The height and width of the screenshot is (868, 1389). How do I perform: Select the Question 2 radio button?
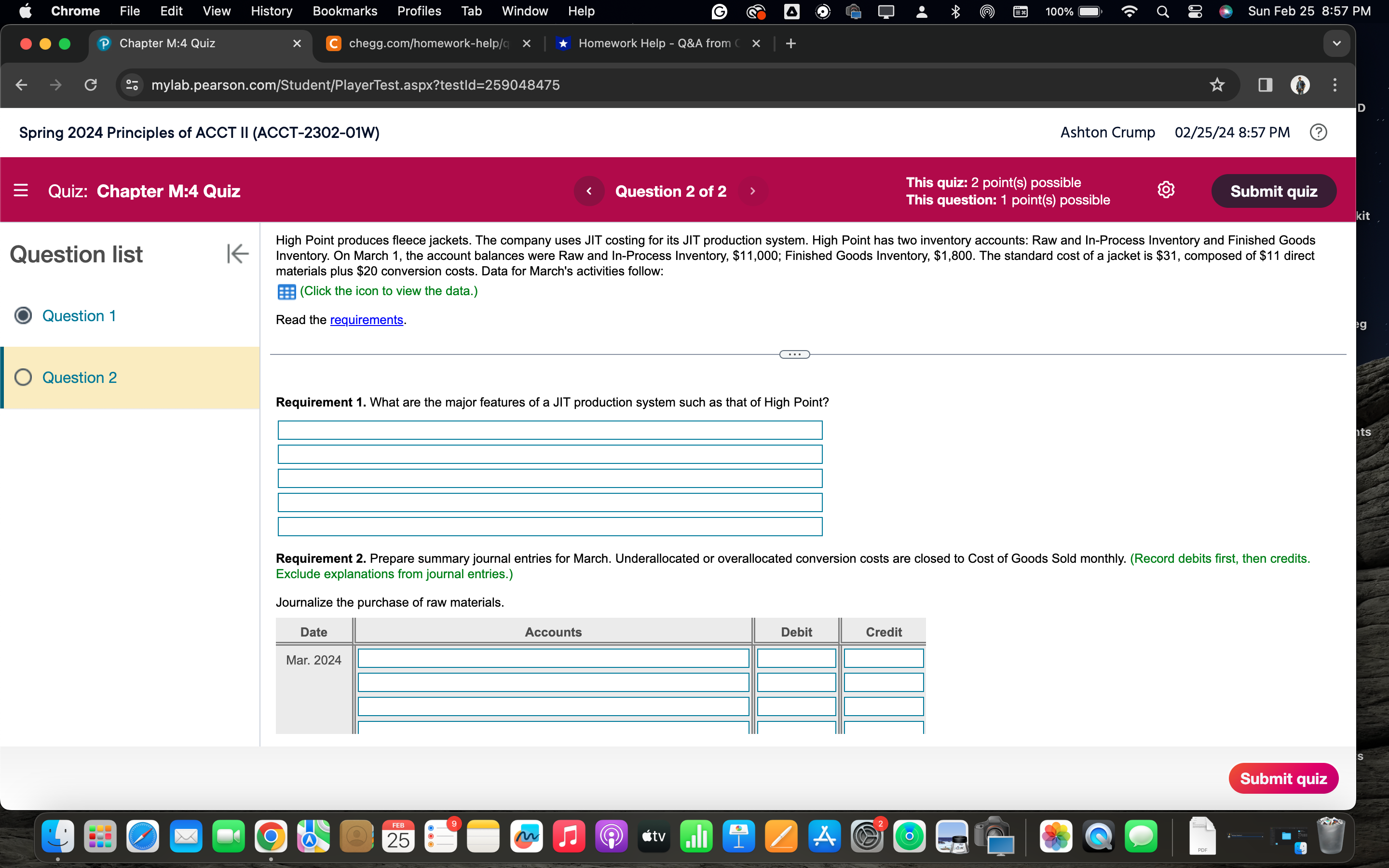(x=23, y=377)
